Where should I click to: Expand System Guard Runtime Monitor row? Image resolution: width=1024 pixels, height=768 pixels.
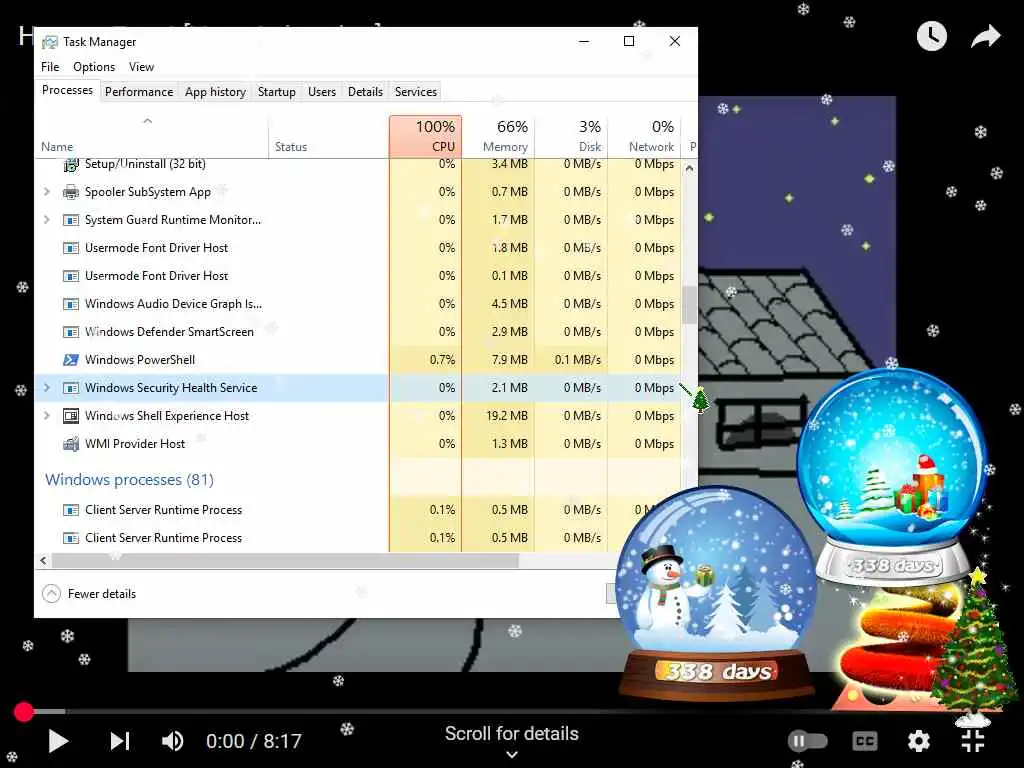click(x=46, y=219)
